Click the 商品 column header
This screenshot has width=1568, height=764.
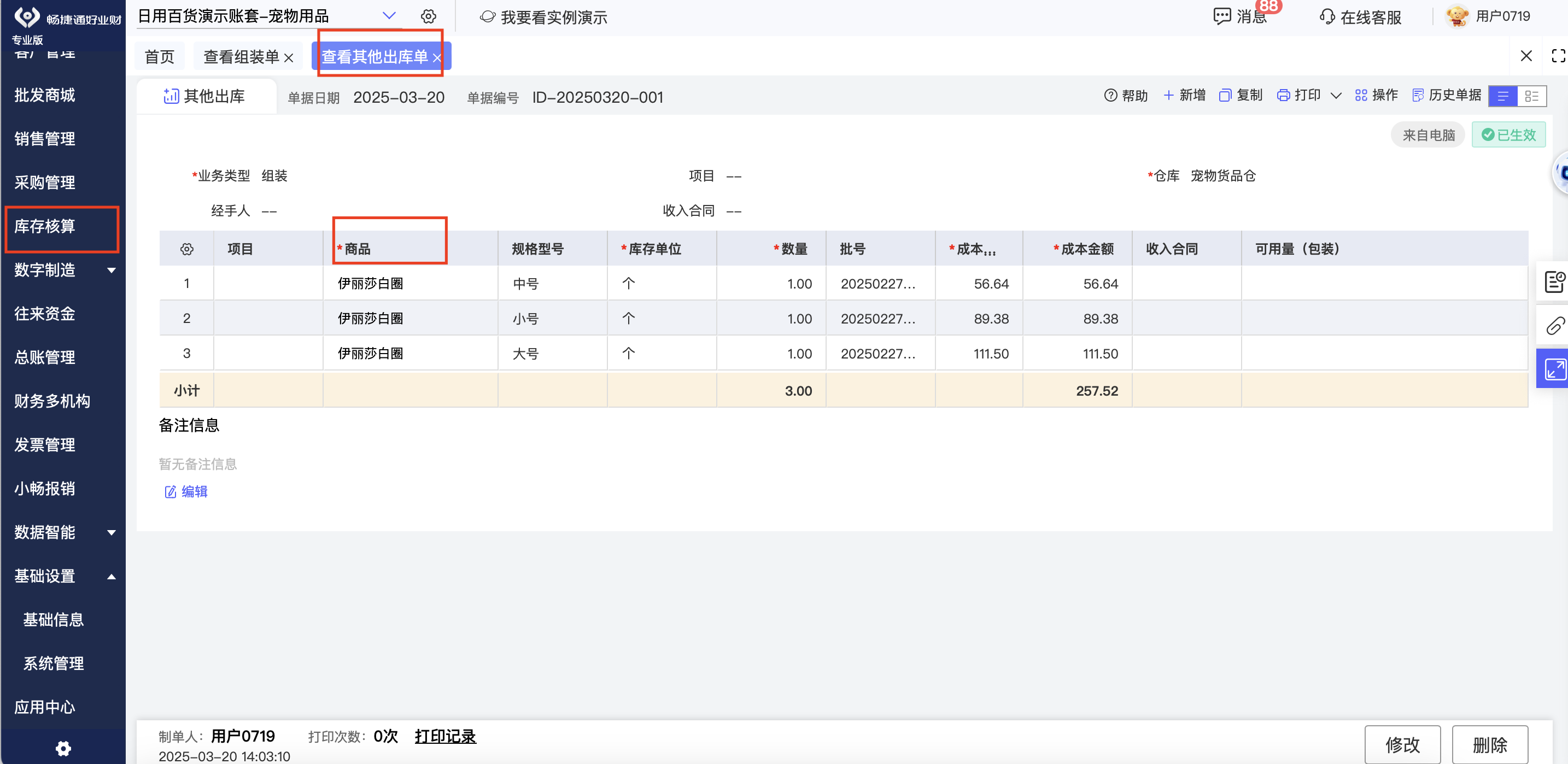(x=411, y=249)
